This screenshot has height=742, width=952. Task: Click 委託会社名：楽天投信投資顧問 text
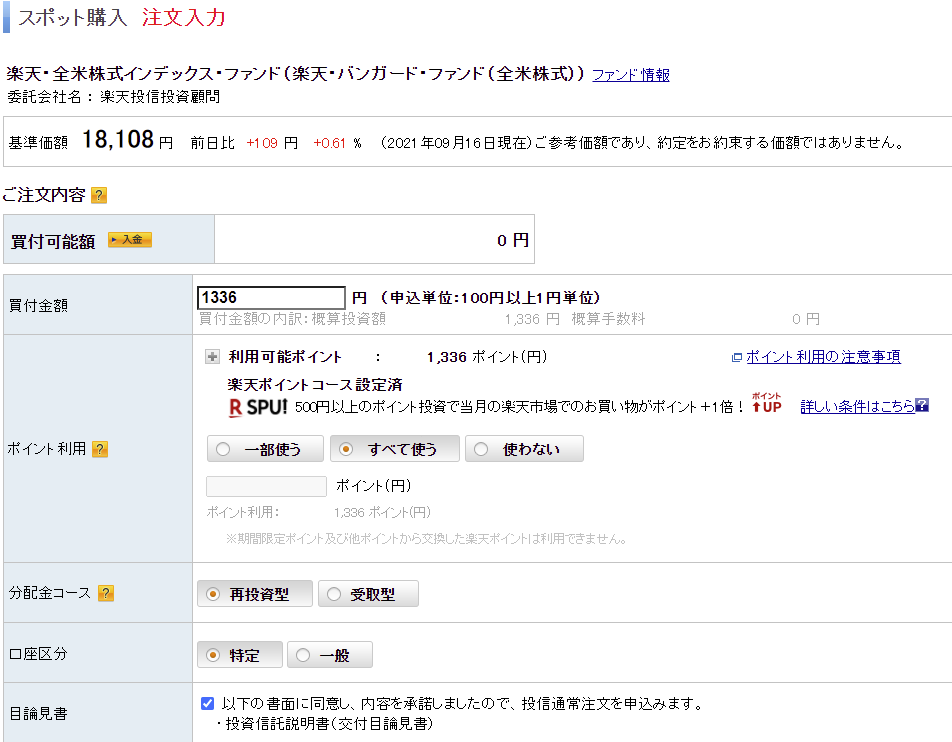pos(114,97)
